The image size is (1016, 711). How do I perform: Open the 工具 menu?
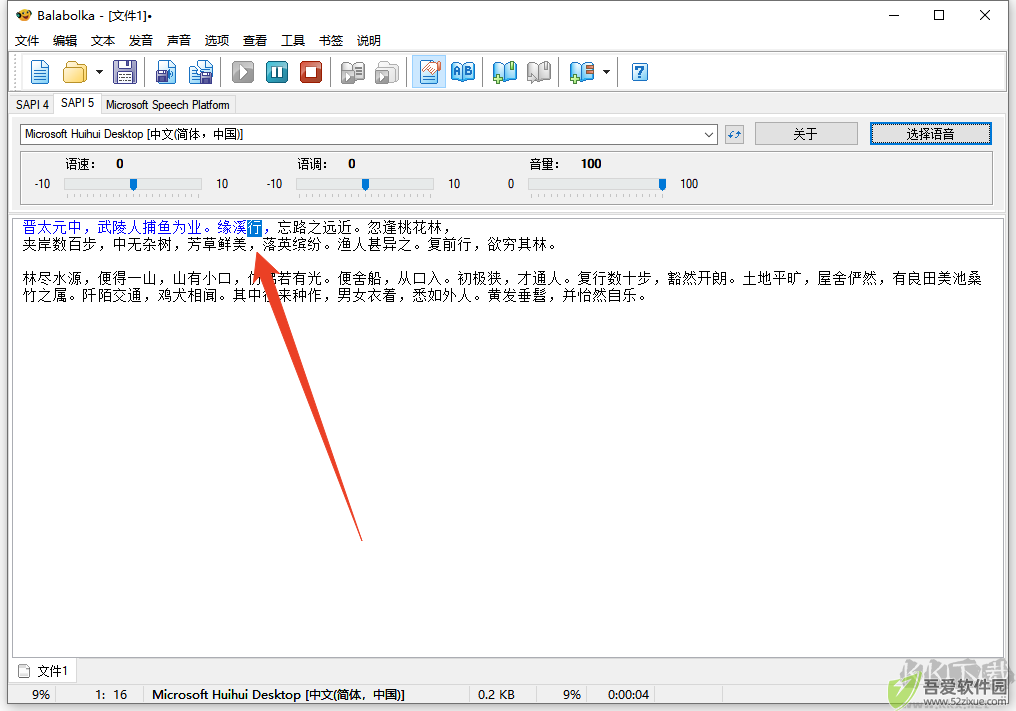tap(293, 40)
